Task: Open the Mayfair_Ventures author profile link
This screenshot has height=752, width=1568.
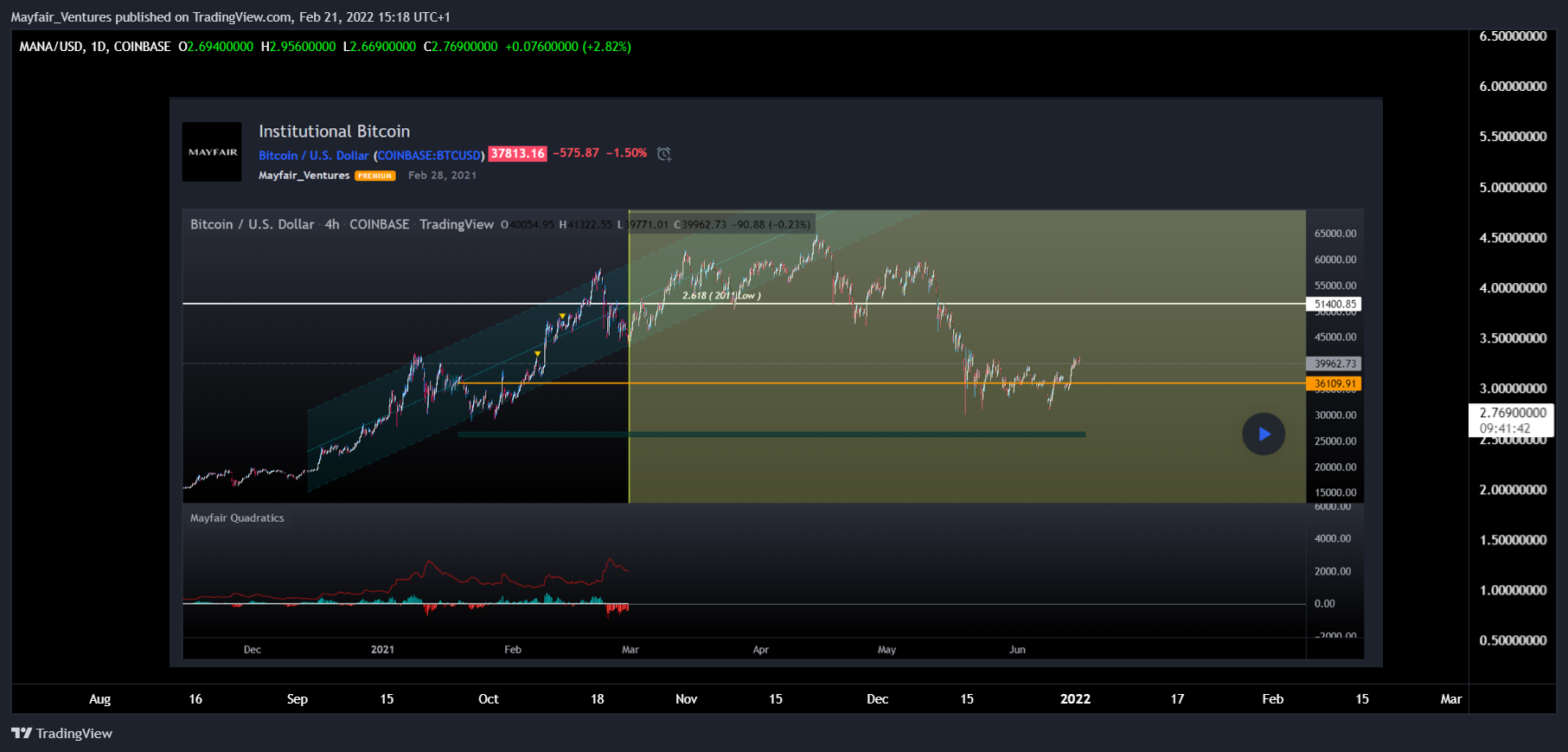Action: pos(304,175)
